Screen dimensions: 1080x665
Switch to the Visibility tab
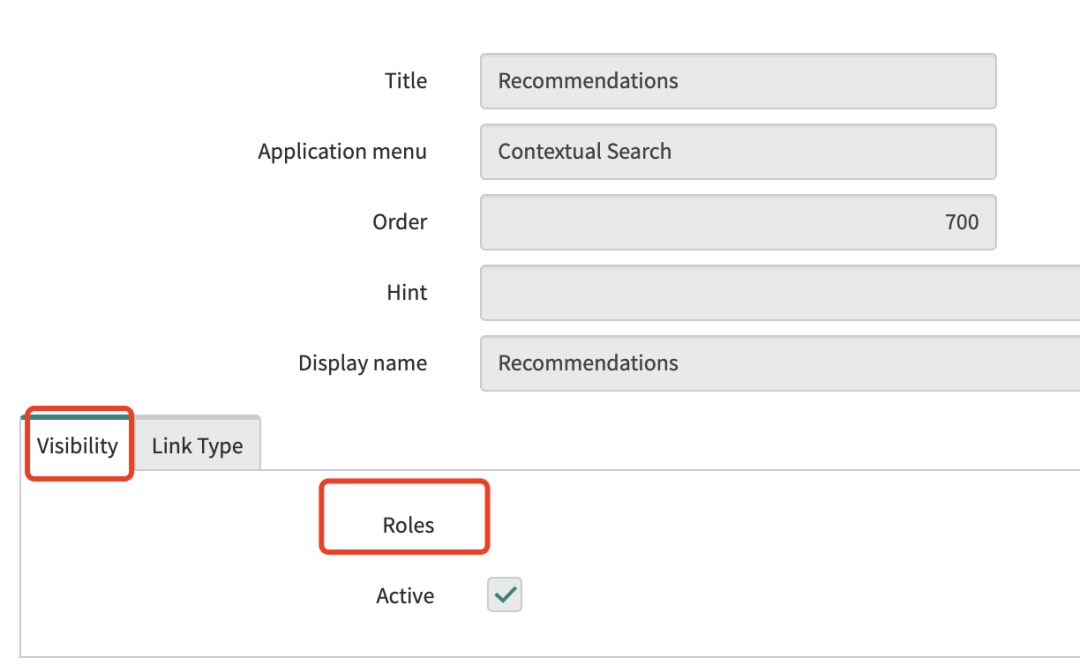(x=78, y=446)
